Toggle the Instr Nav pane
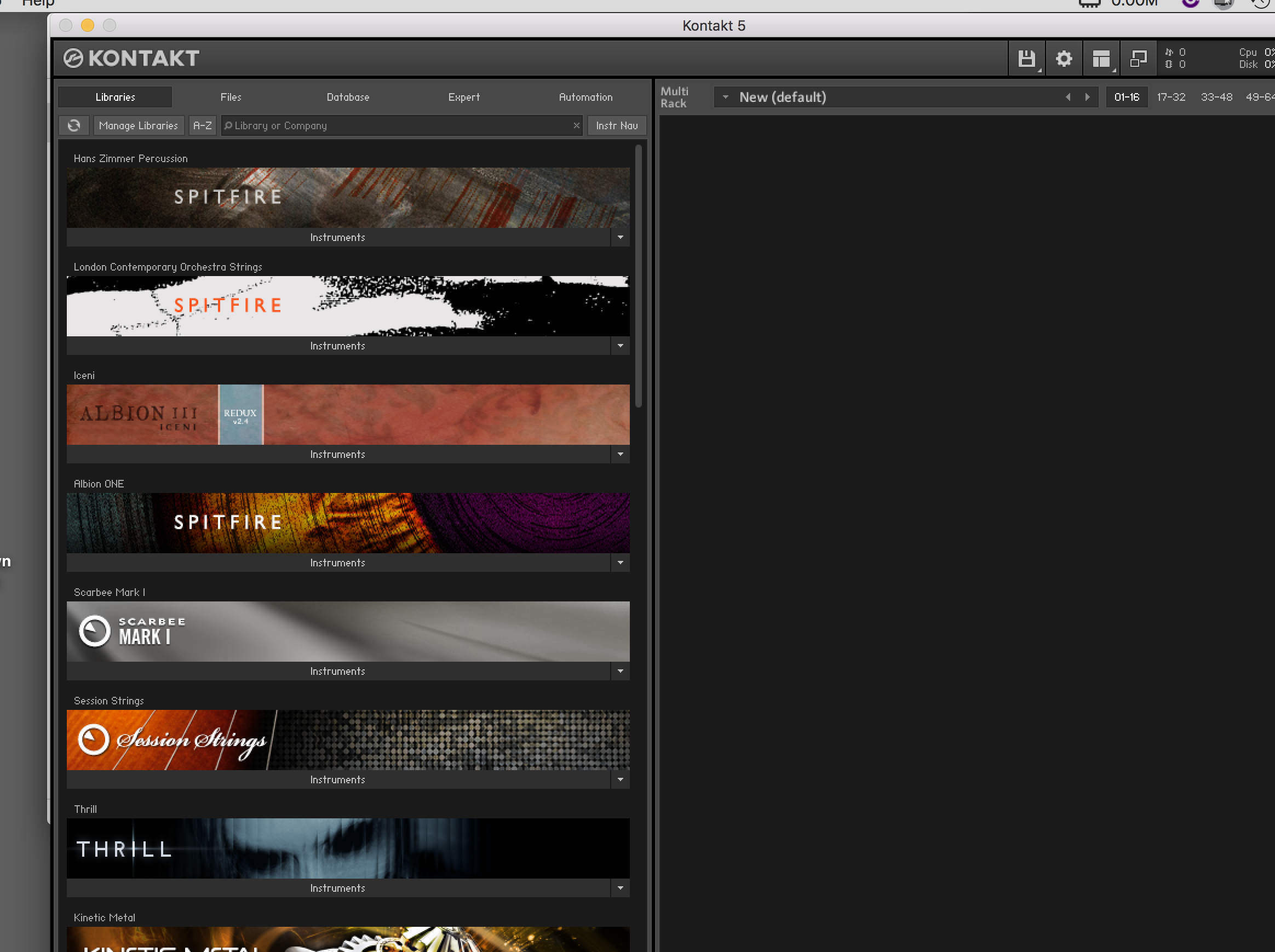This screenshot has height=952, width=1275. tap(617, 125)
